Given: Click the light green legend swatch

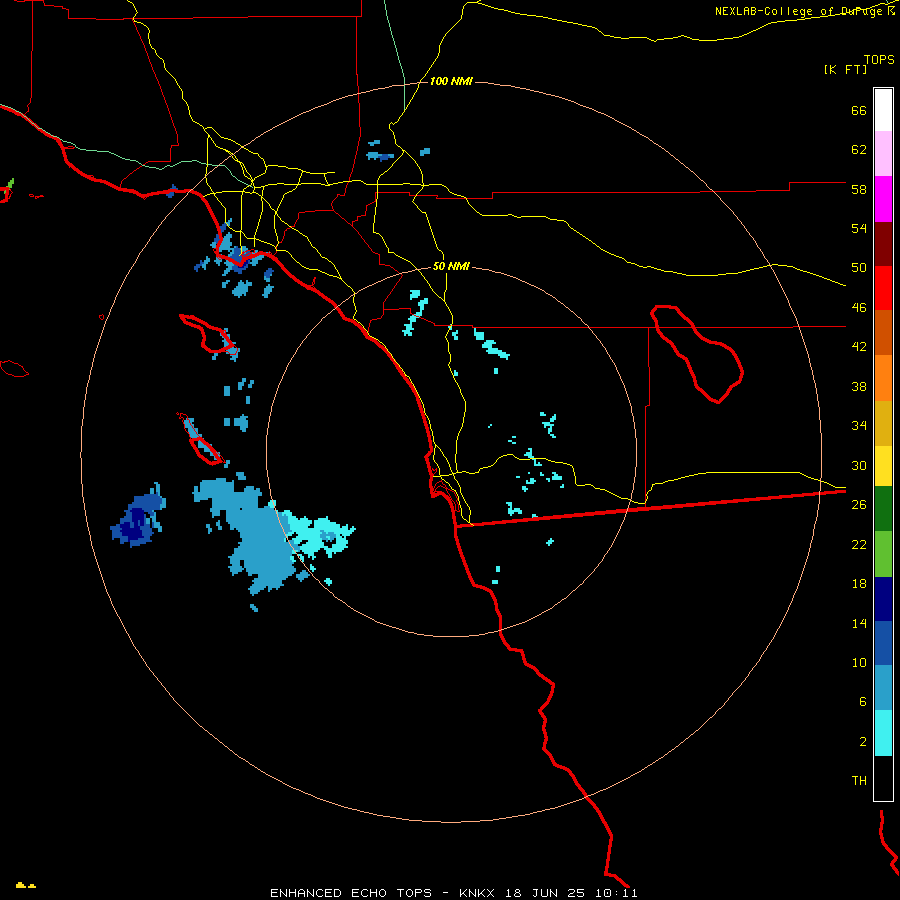Looking at the screenshot, I should (883, 554).
